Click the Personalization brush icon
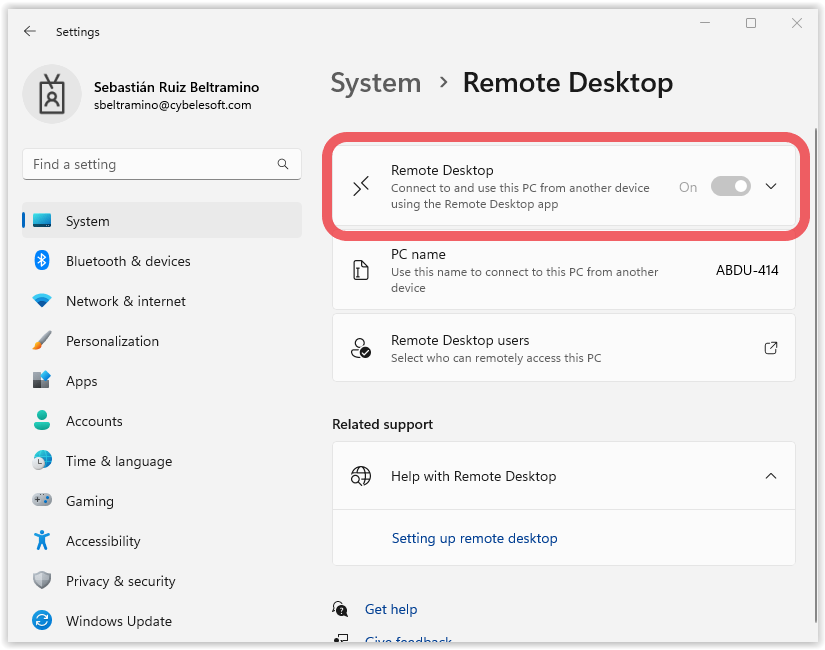Viewport: 825px width, 650px height. click(42, 341)
